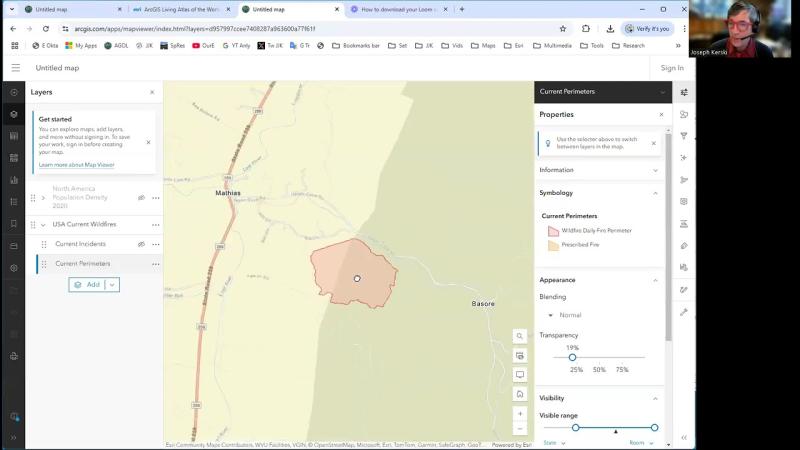This screenshot has width=800, height=450.
Task: Click the map Home extent button
Action: (519, 394)
